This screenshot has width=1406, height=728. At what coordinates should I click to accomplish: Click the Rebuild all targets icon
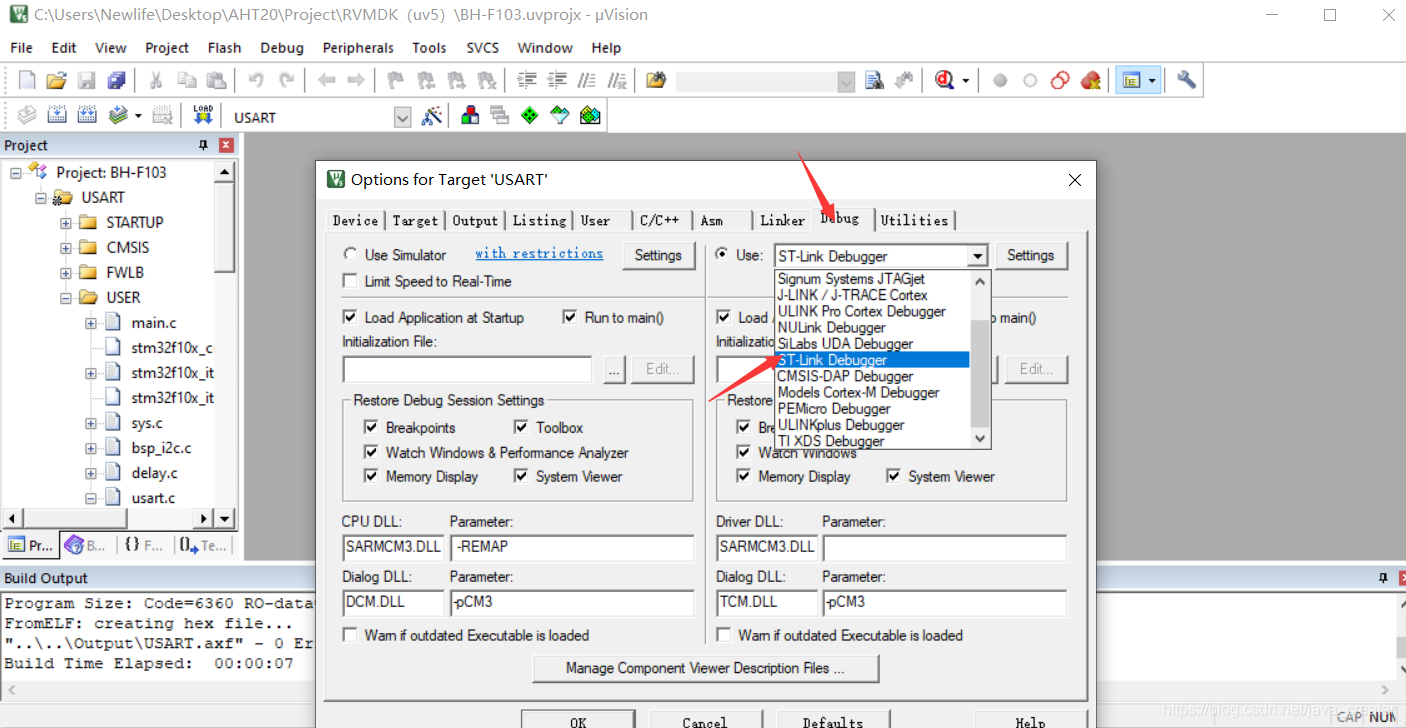click(87, 116)
